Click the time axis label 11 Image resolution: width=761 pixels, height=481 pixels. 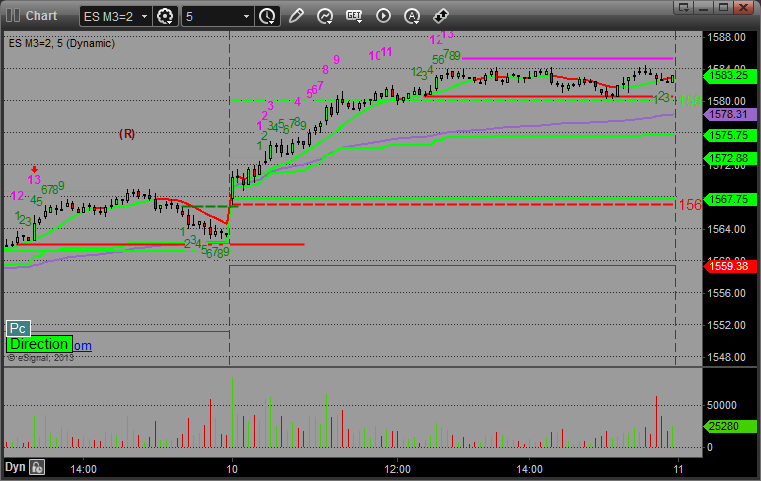(x=678, y=469)
